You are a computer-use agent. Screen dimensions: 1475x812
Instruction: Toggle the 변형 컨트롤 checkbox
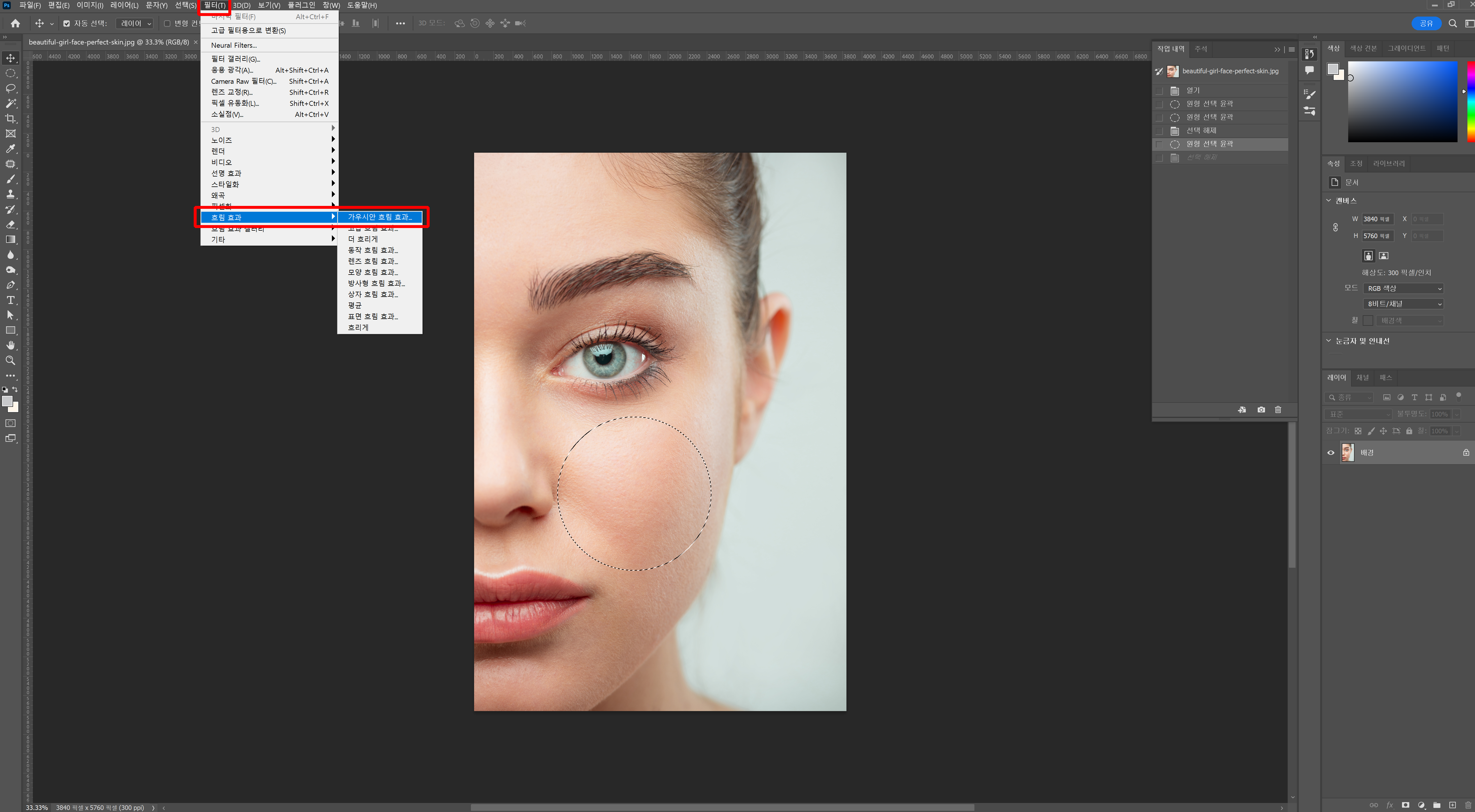click(x=167, y=24)
